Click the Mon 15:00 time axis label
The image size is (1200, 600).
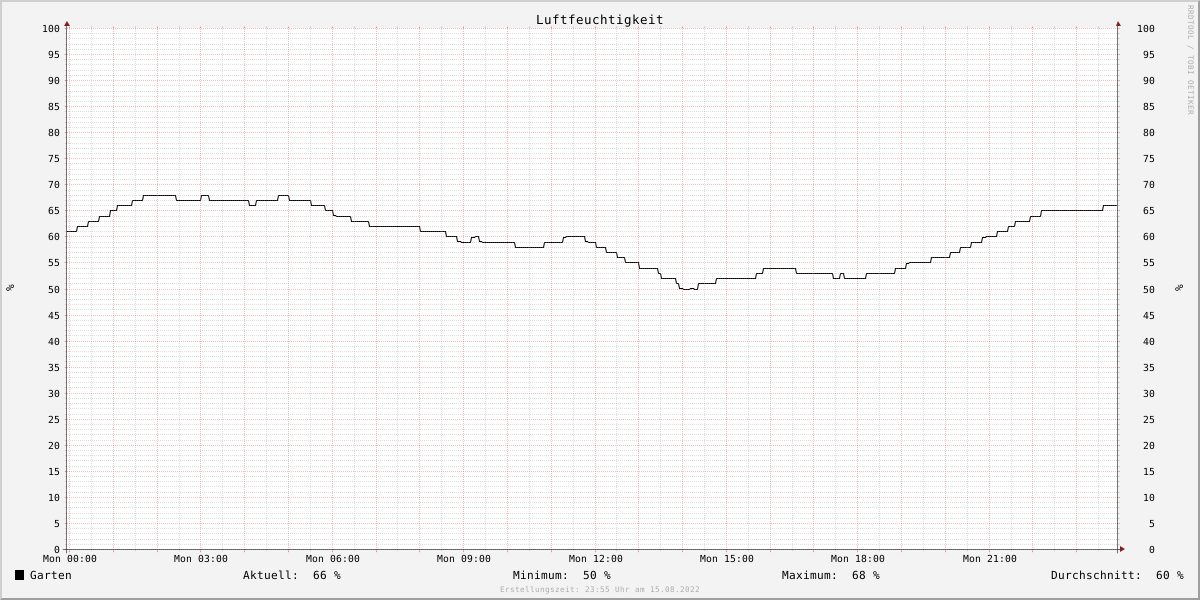click(x=727, y=559)
